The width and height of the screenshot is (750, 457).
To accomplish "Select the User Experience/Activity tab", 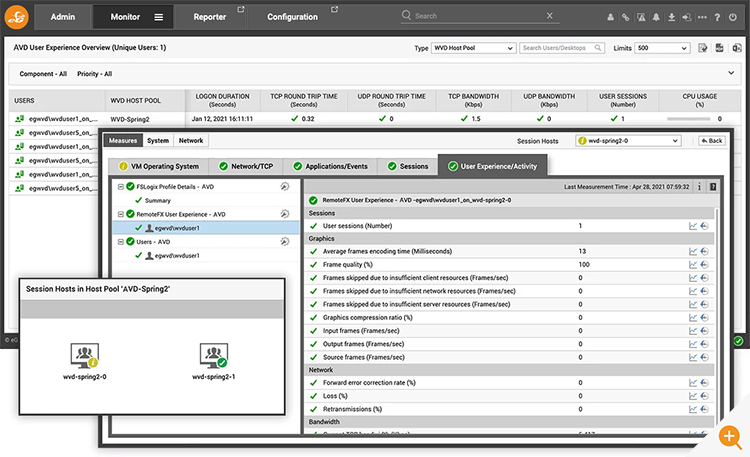I will click(x=493, y=166).
